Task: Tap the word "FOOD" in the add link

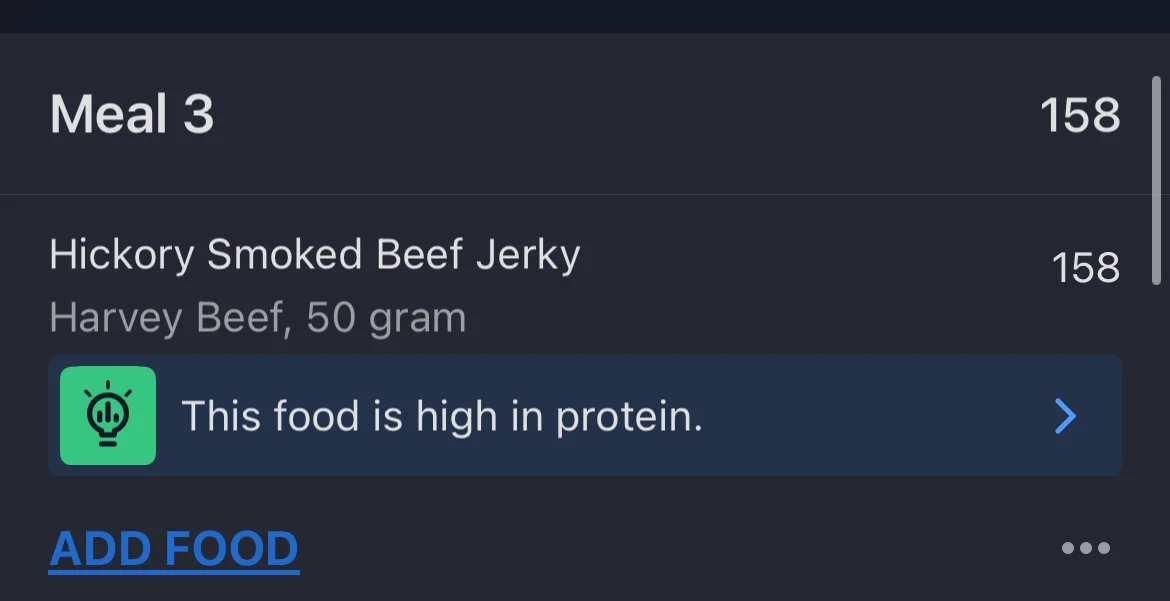Action: coord(231,549)
